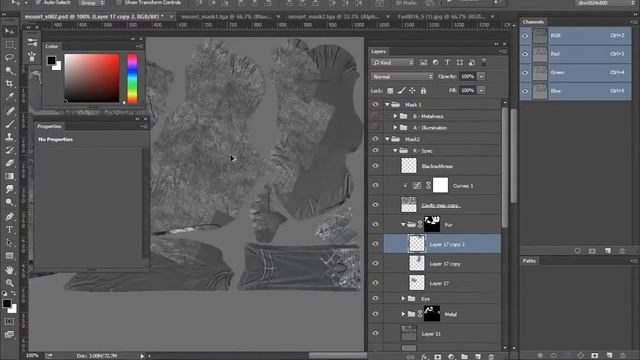This screenshot has width=640, height=360.
Task: Select the Eraser tool
Action: click(9, 163)
